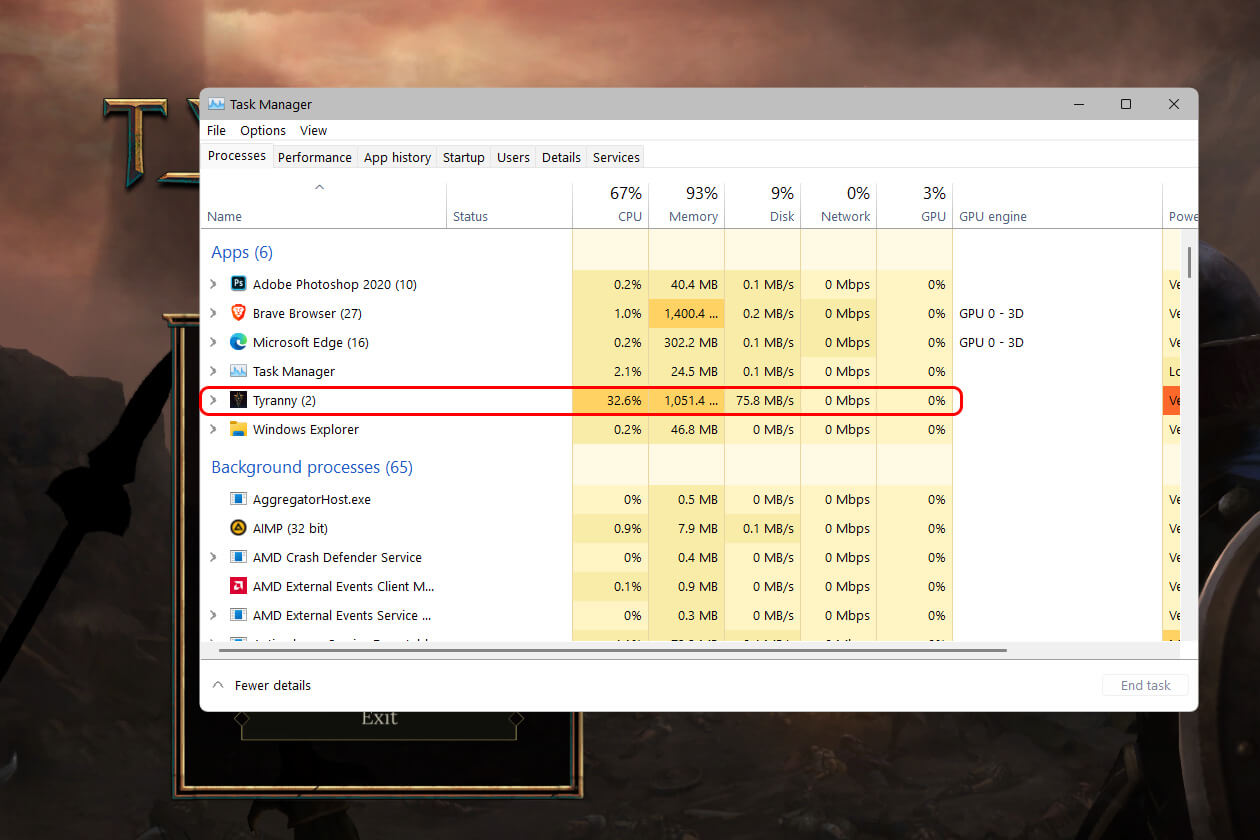Viewport: 1260px width, 840px height.
Task: Click the horizontal scrollbar below the process list
Action: (x=612, y=650)
